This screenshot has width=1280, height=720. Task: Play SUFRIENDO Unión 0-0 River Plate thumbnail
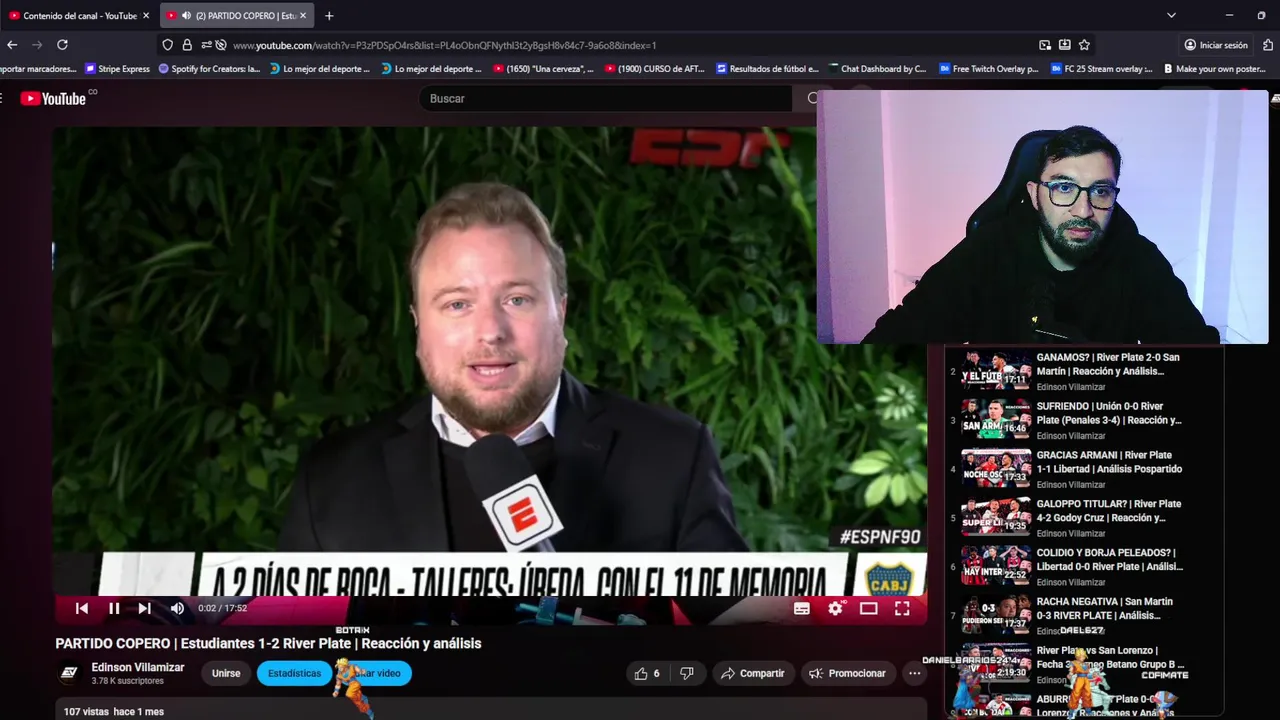[996, 419]
